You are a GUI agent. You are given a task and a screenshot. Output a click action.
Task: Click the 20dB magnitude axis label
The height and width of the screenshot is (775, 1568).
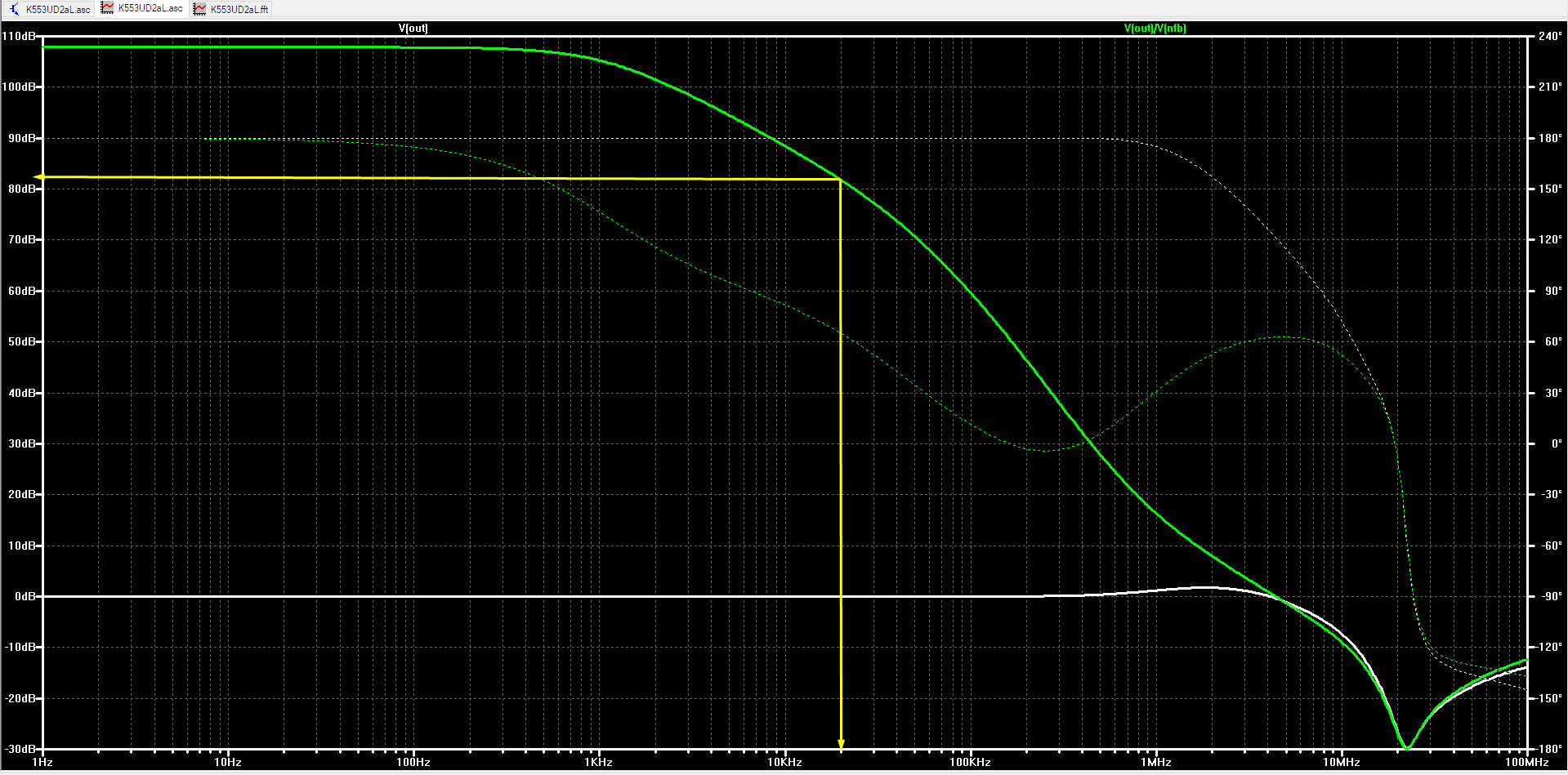pyautogui.click(x=23, y=494)
